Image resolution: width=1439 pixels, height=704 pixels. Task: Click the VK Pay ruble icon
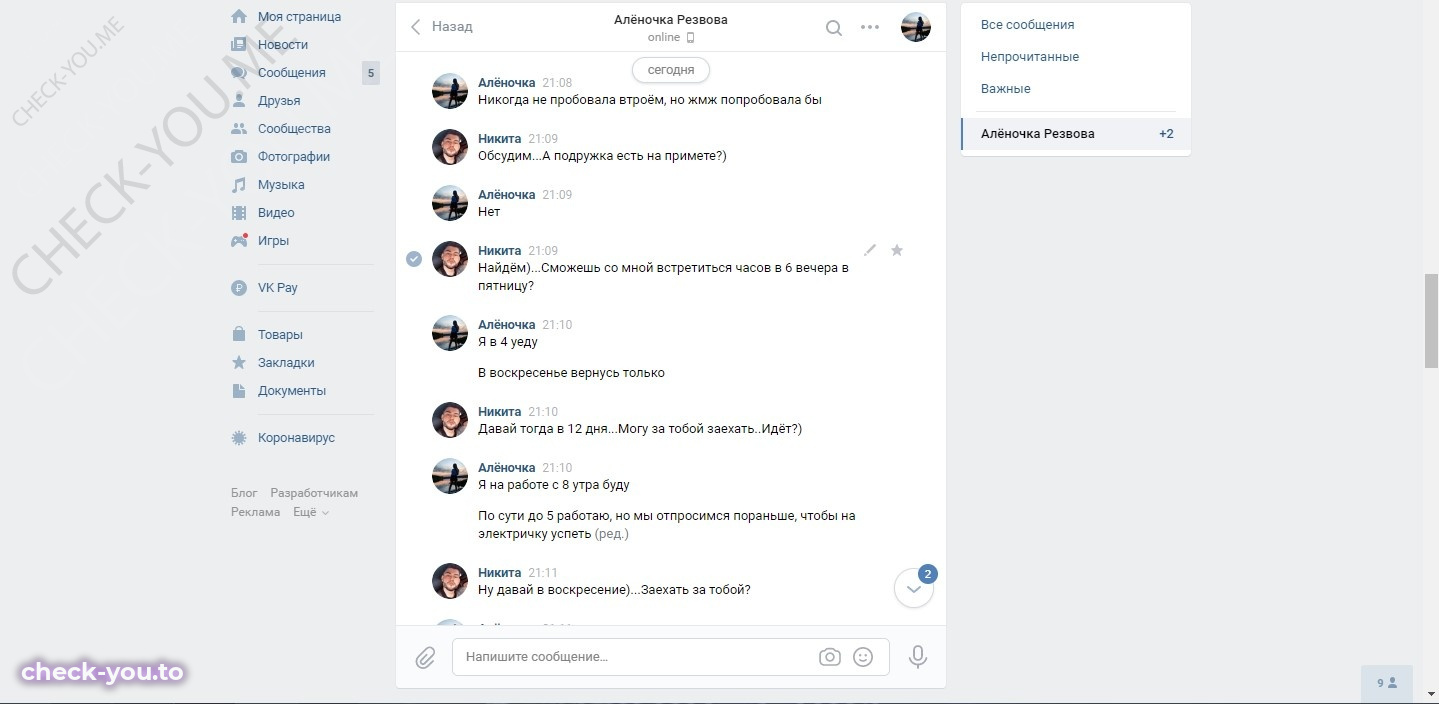(x=239, y=287)
